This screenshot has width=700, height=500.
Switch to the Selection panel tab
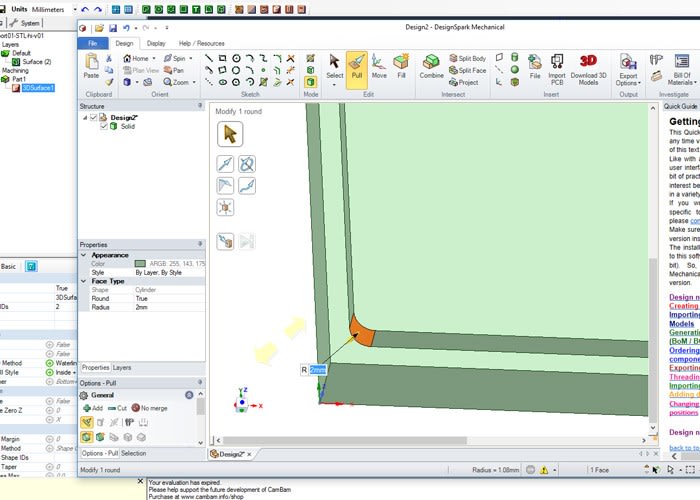(x=133, y=453)
